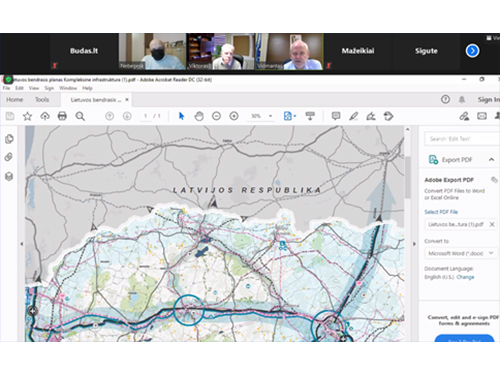This screenshot has width=500, height=375.
Task: Click the scrolling mode toolbar icon
Action: (310, 116)
